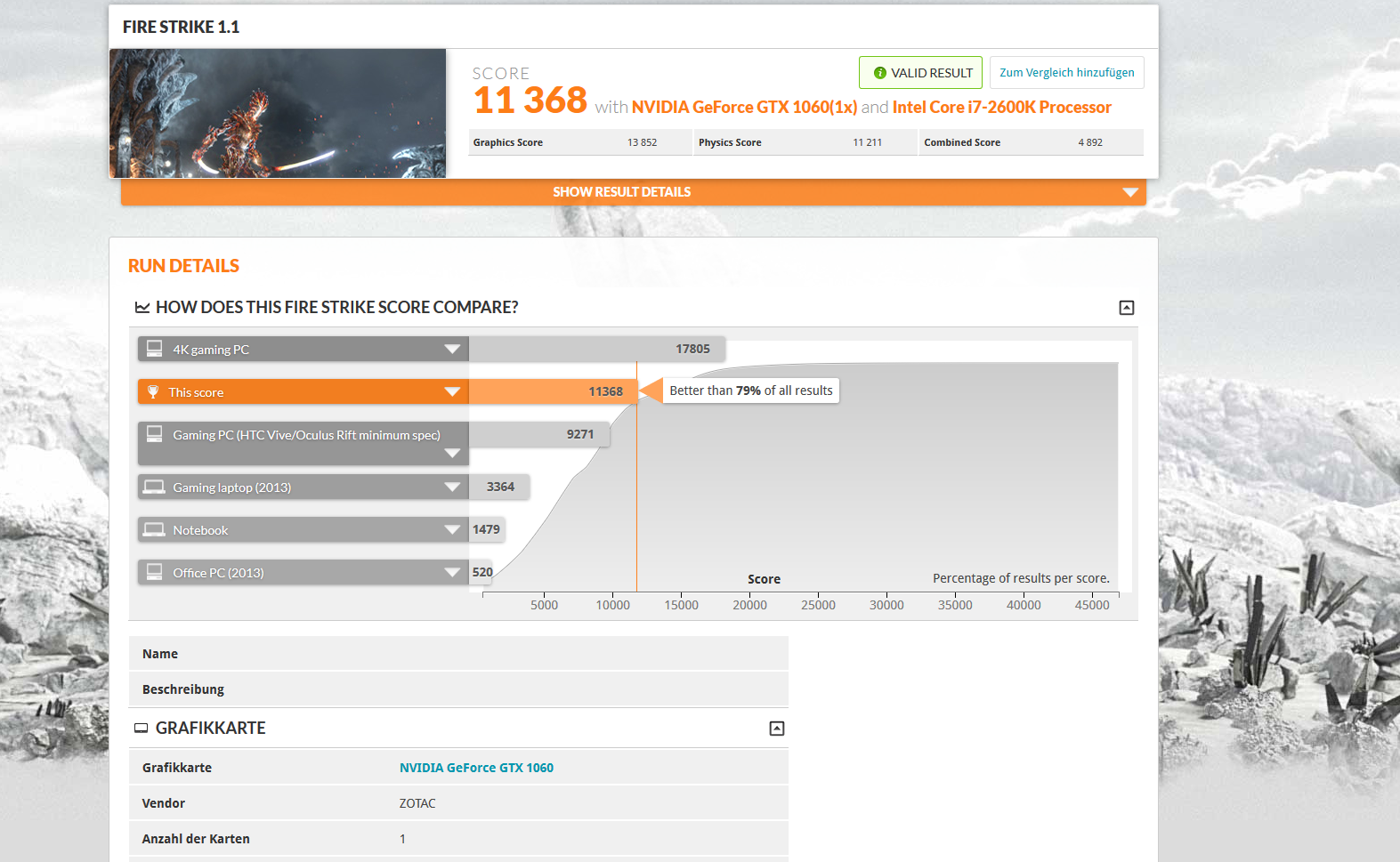1400x862 pixels.
Task: Click the VALID RESULT badge
Action: click(x=920, y=73)
